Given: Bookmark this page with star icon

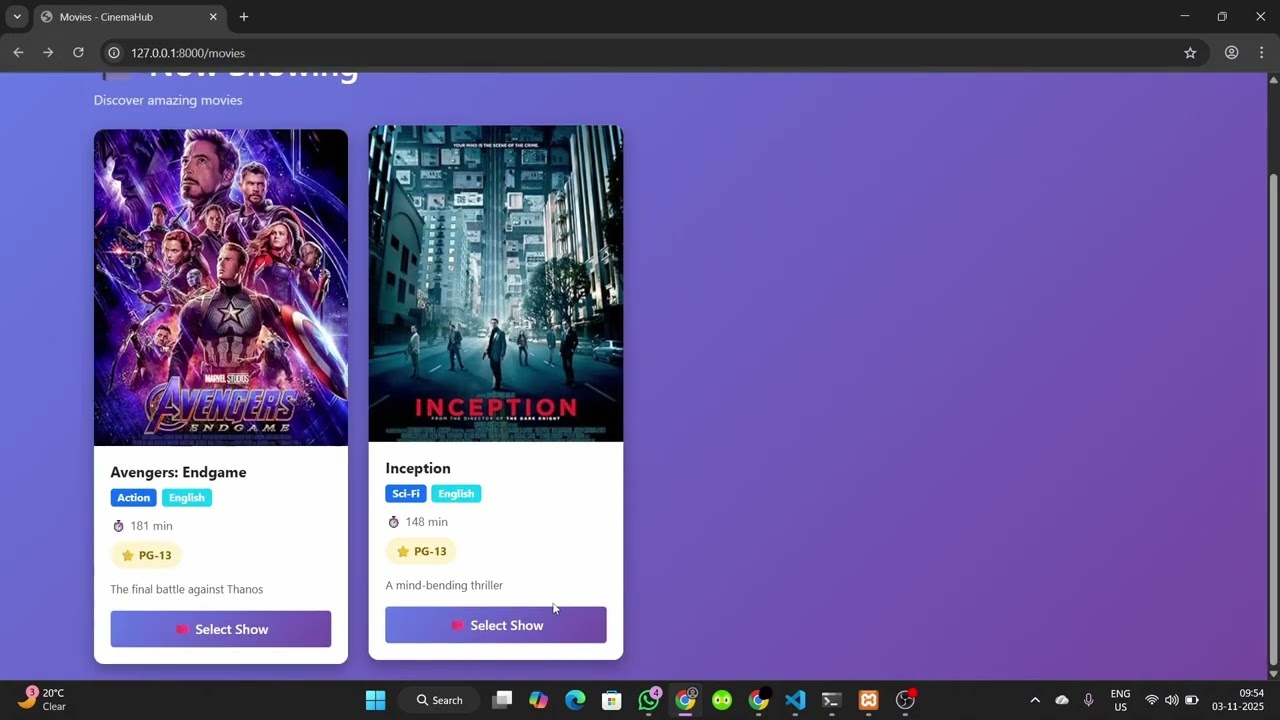Looking at the screenshot, I should point(1190,53).
